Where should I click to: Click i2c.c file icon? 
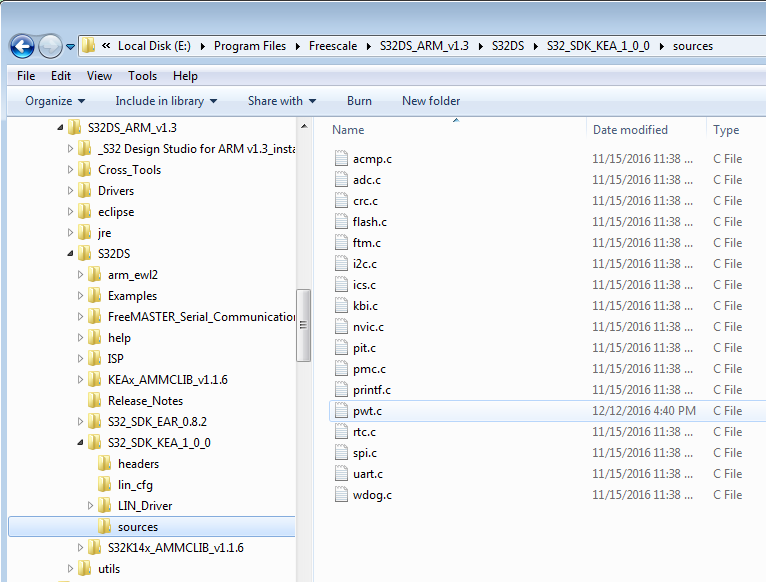click(341, 263)
